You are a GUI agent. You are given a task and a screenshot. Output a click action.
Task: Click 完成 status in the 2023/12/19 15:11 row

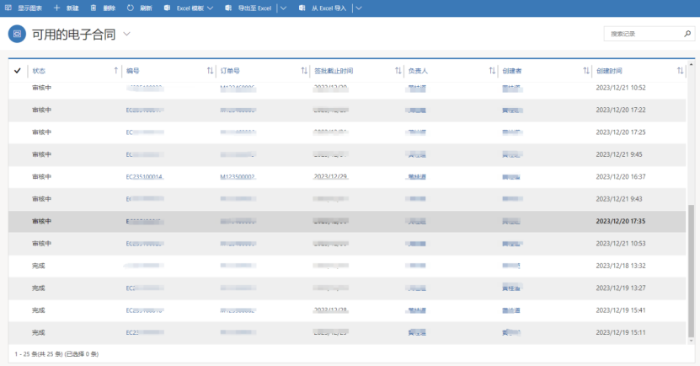(38, 333)
